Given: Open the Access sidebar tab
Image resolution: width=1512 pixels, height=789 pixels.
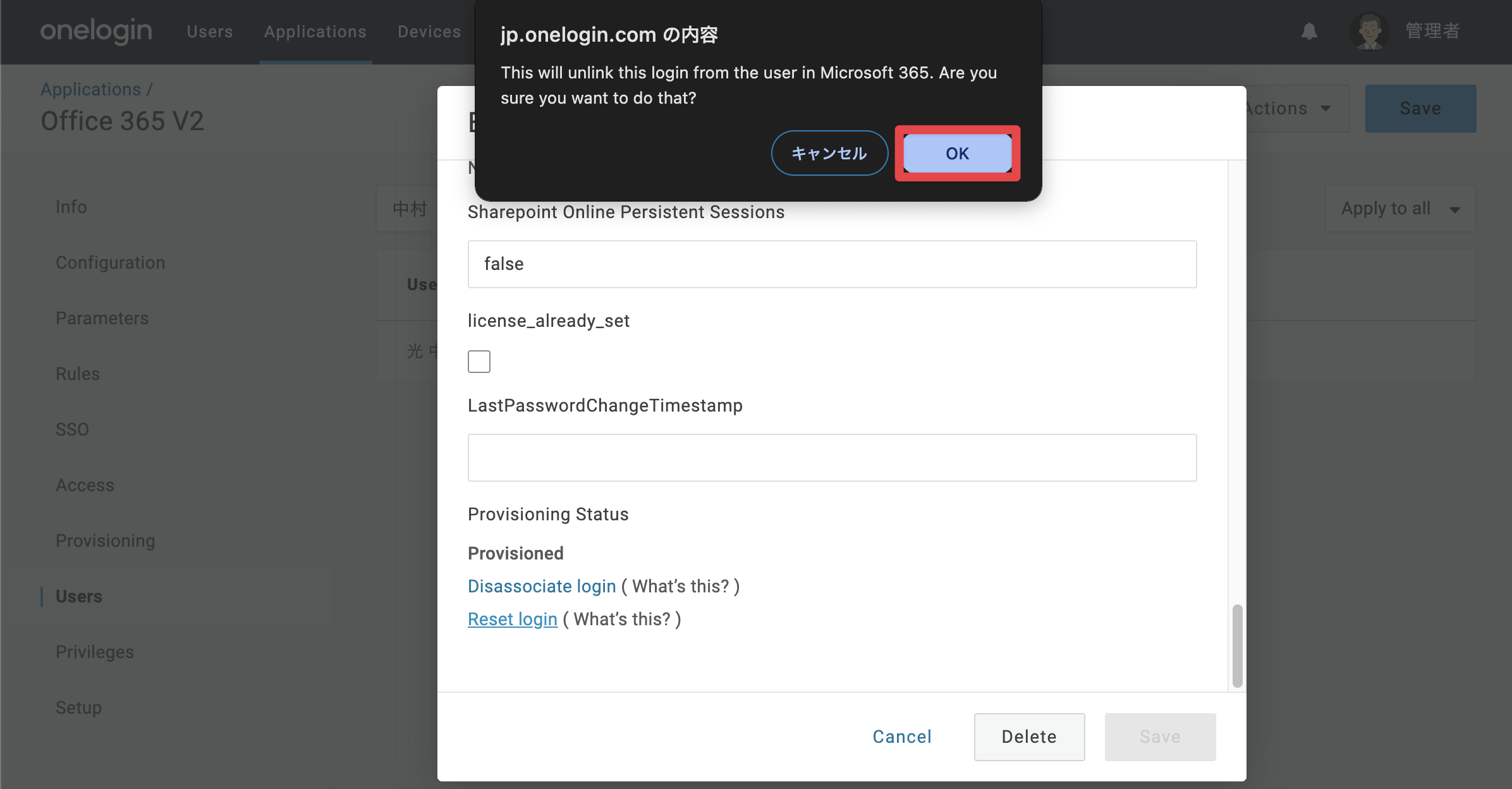Looking at the screenshot, I should [85, 486].
